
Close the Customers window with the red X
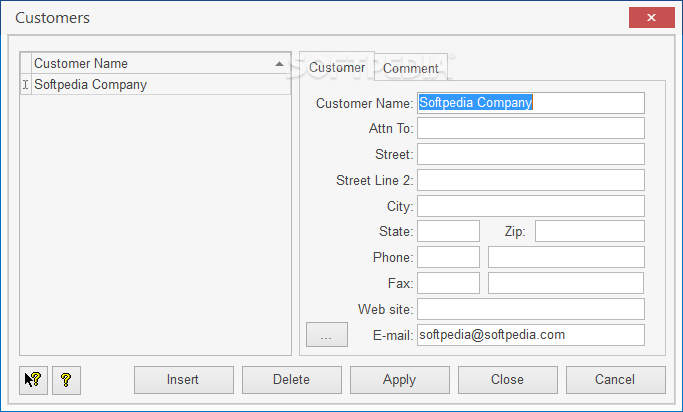652,17
